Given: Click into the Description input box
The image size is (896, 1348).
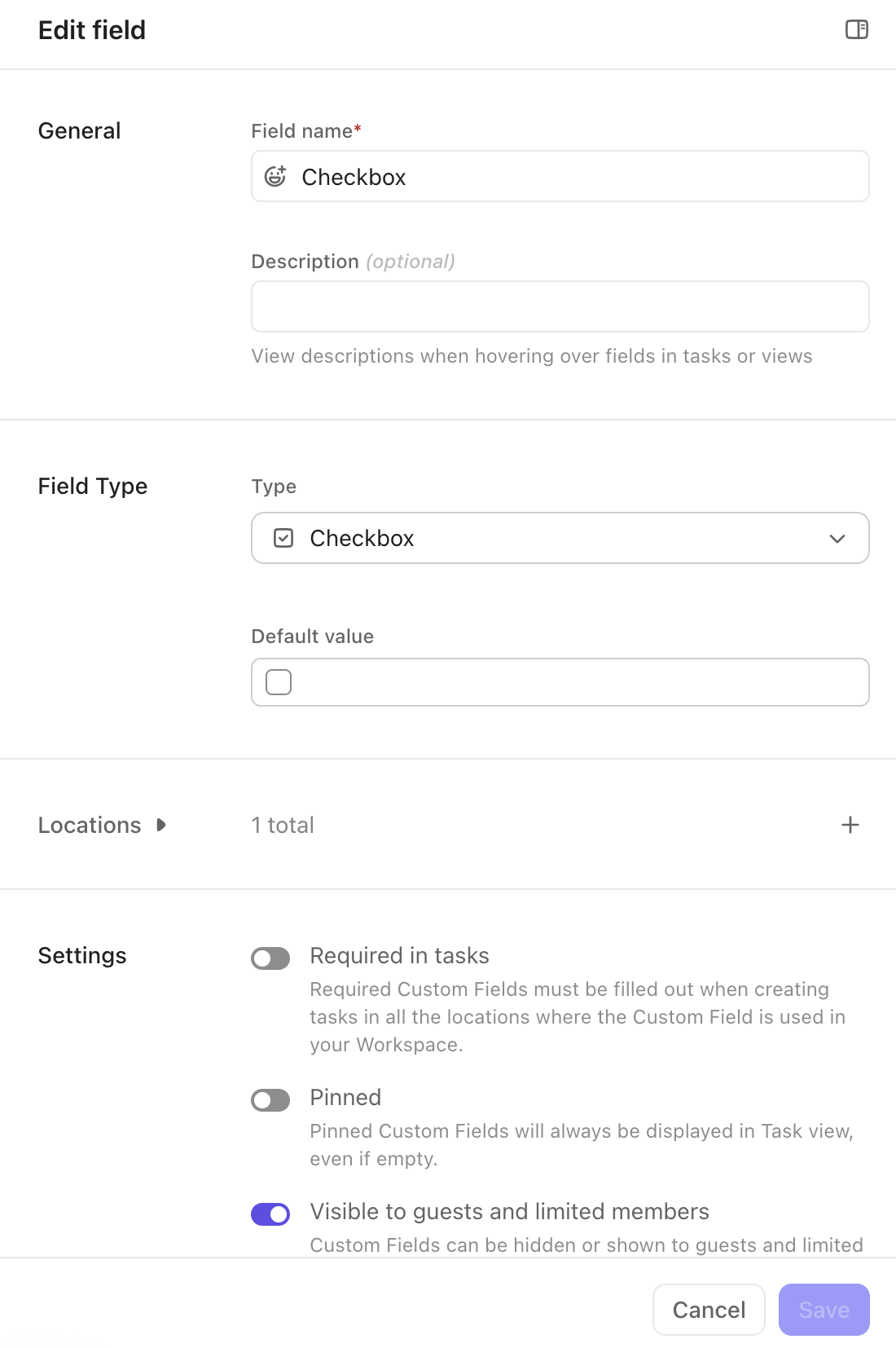Looking at the screenshot, I should [x=560, y=306].
